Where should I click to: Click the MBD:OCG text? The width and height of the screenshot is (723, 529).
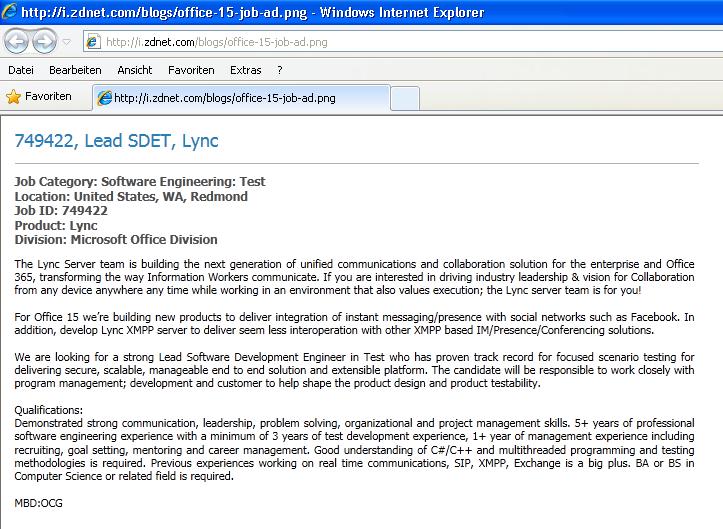coord(38,503)
